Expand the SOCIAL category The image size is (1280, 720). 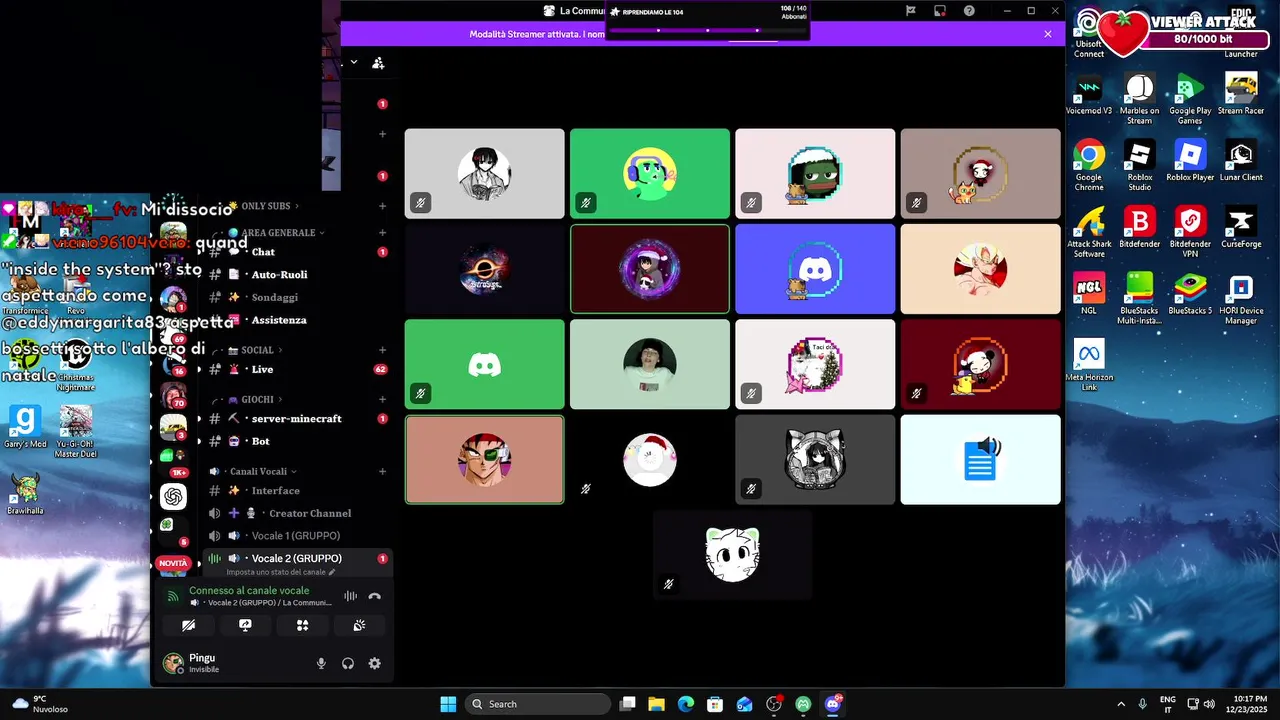pyautogui.click(x=255, y=350)
